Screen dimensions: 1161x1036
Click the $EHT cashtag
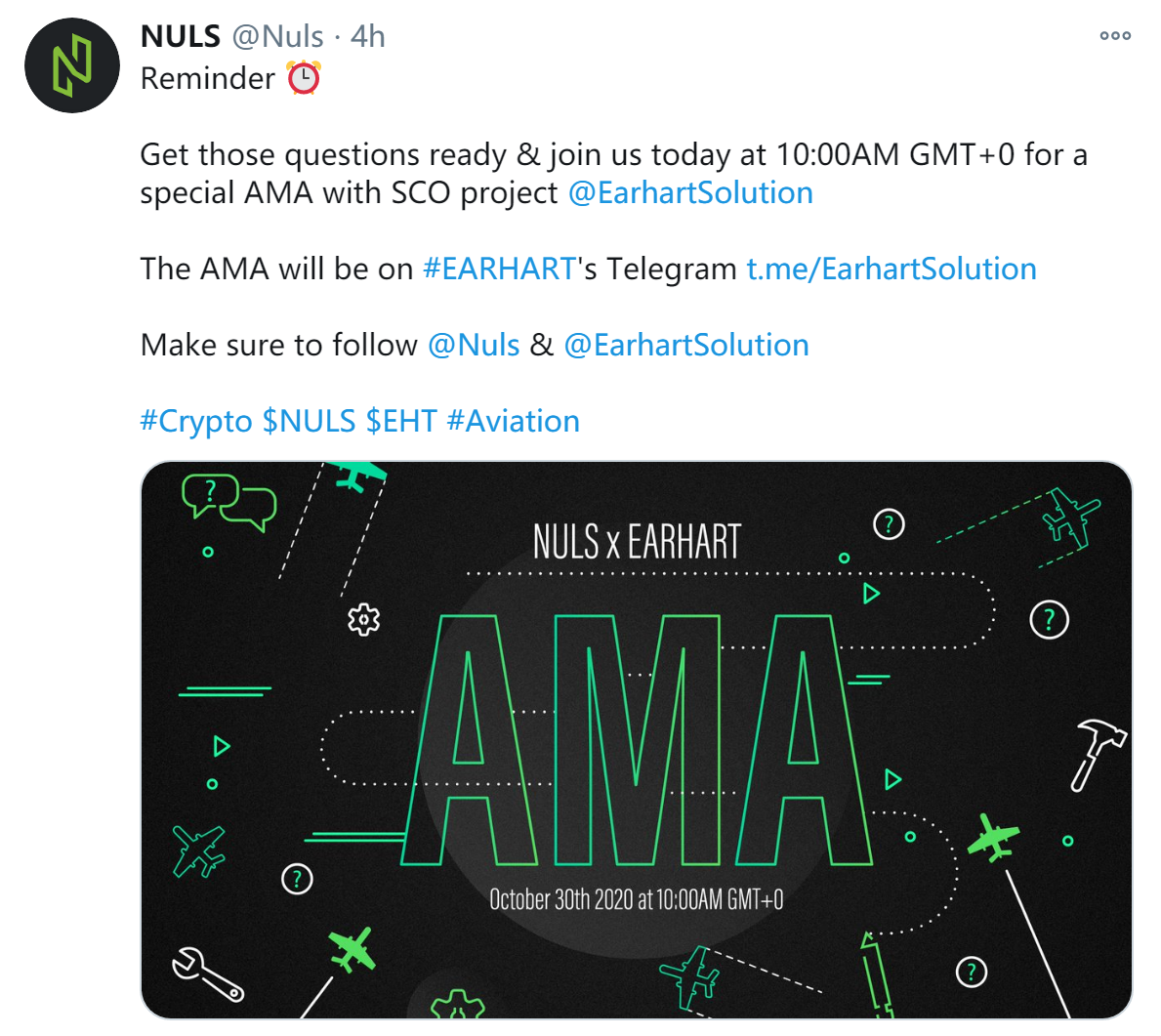click(x=401, y=422)
